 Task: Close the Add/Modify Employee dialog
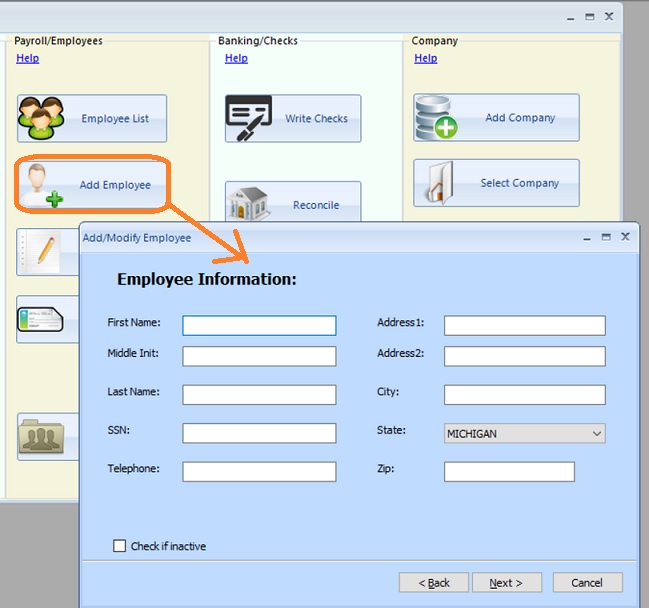(x=625, y=237)
